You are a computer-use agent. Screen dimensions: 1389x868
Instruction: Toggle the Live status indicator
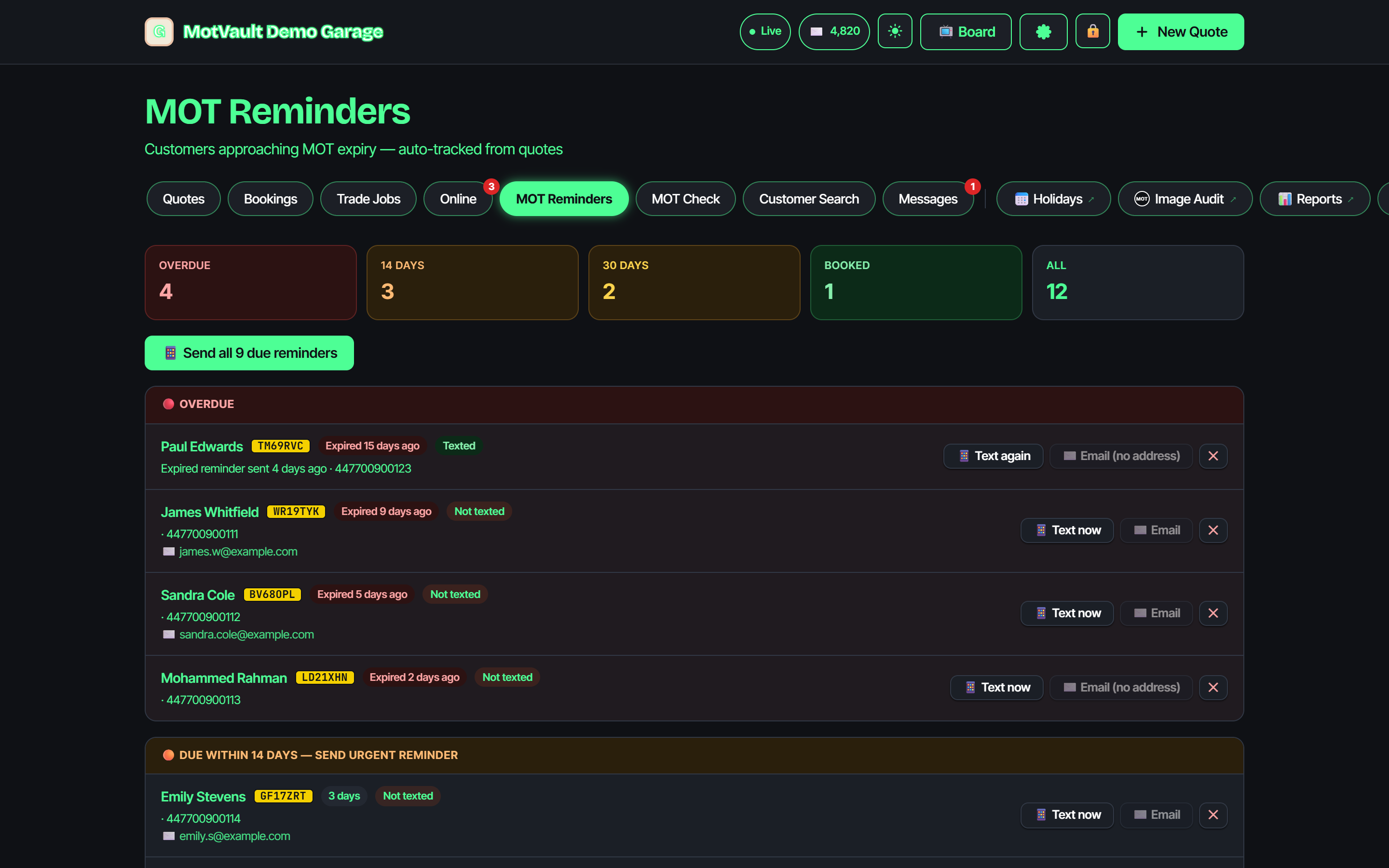point(765,31)
